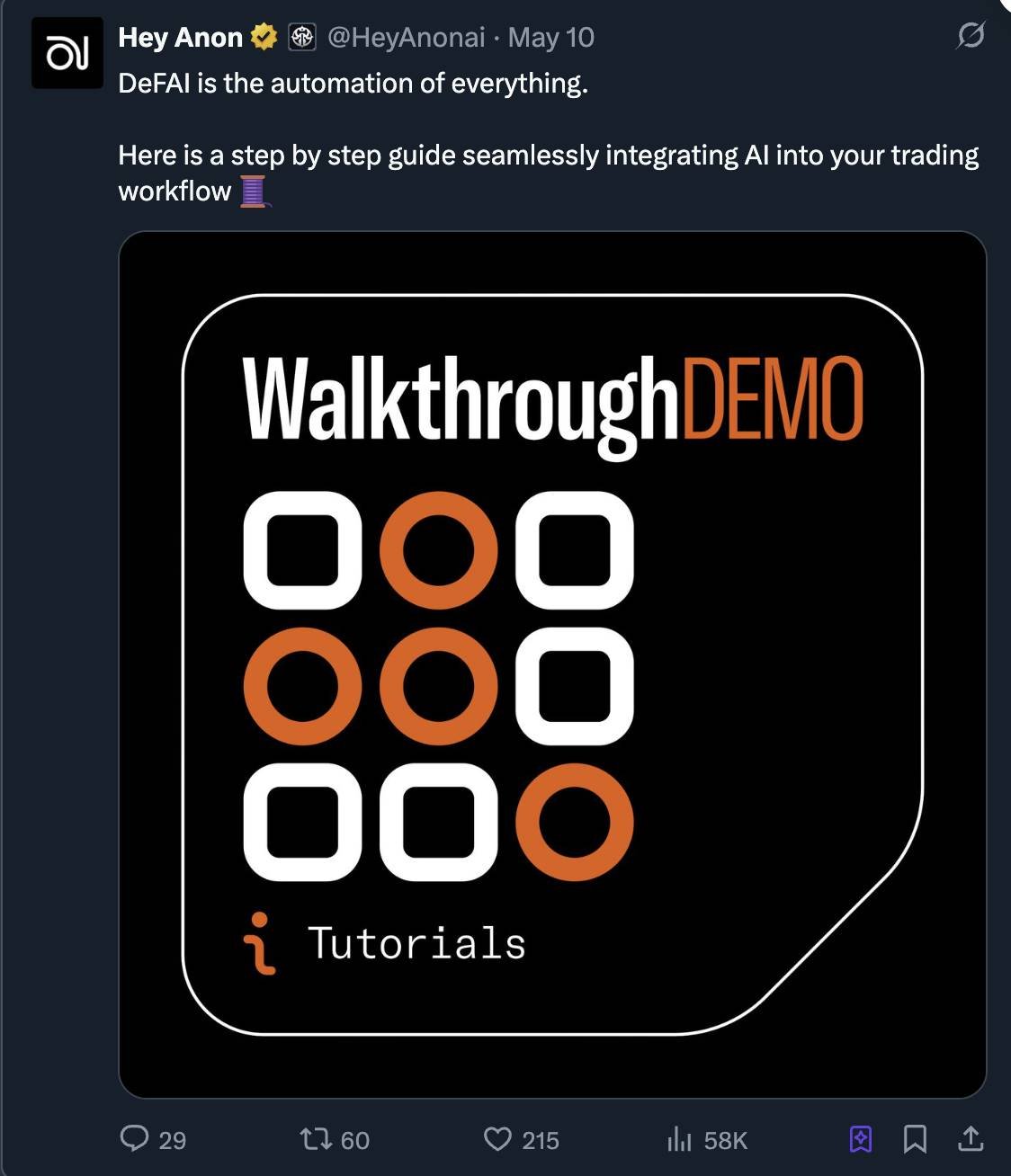Screen dimensions: 1011x1176
Task: Open the May 10 timestamp
Action: click(x=551, y=37)
